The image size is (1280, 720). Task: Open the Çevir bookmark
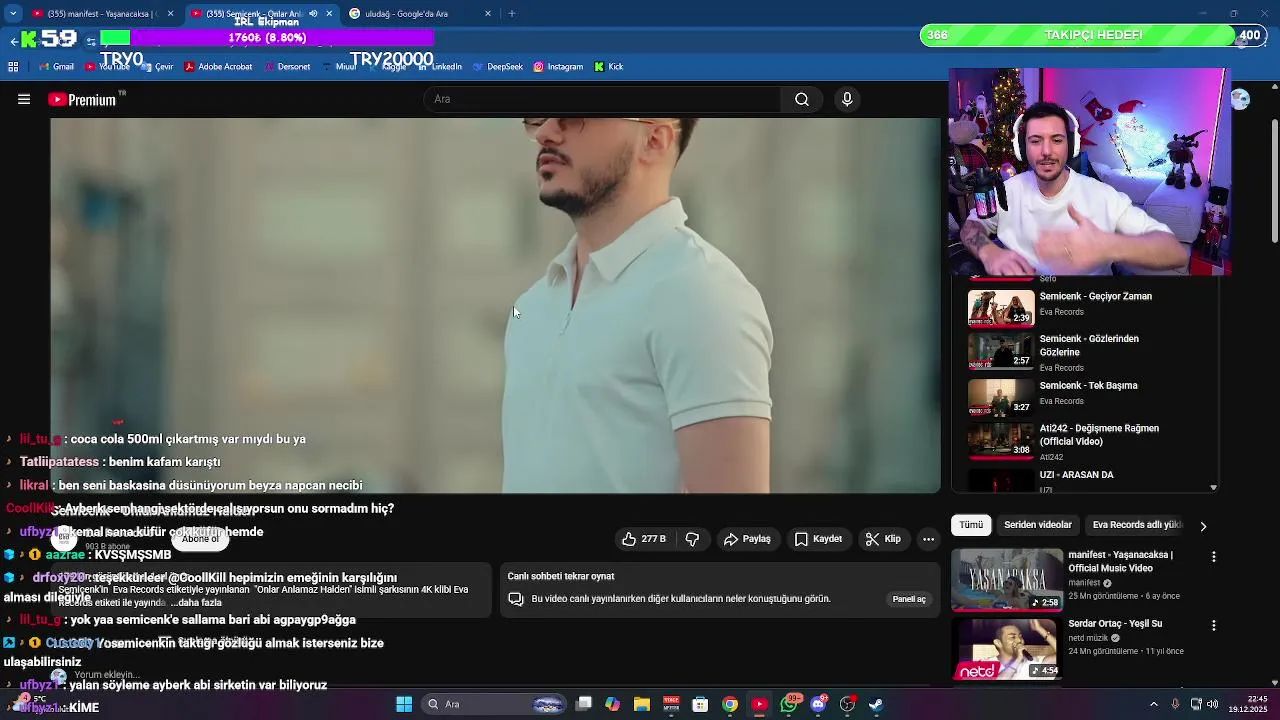coord(157,67)
